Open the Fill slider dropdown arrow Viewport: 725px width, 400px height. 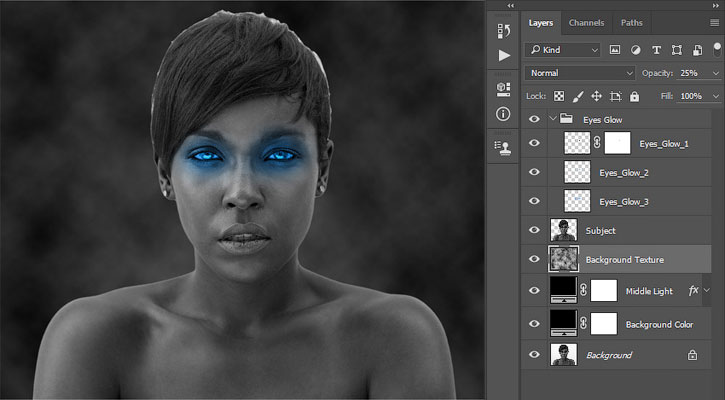pyautogui.click(x=716, y=96)
